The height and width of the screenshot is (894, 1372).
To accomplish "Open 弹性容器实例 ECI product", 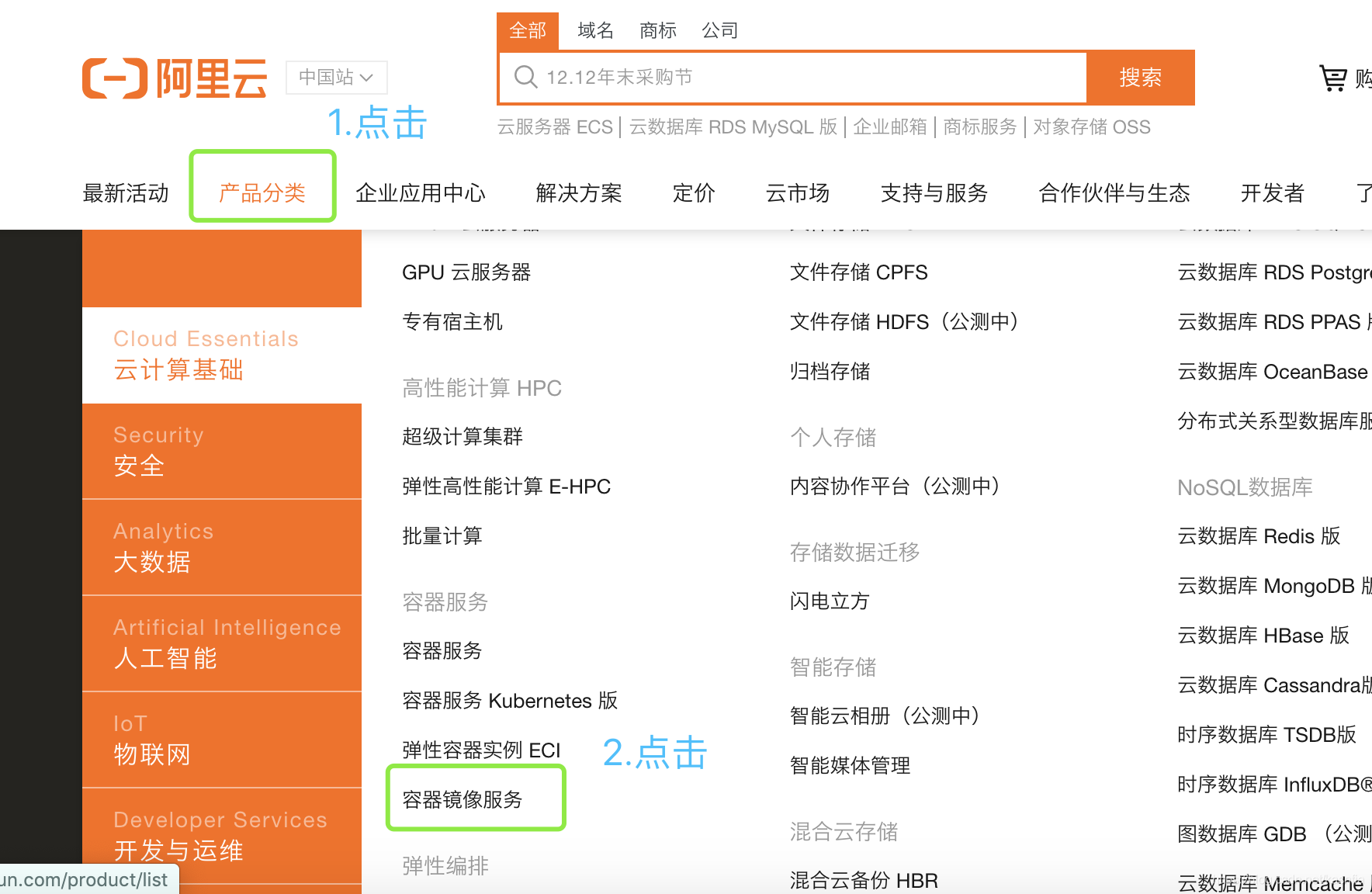I will tap(481, 750).
